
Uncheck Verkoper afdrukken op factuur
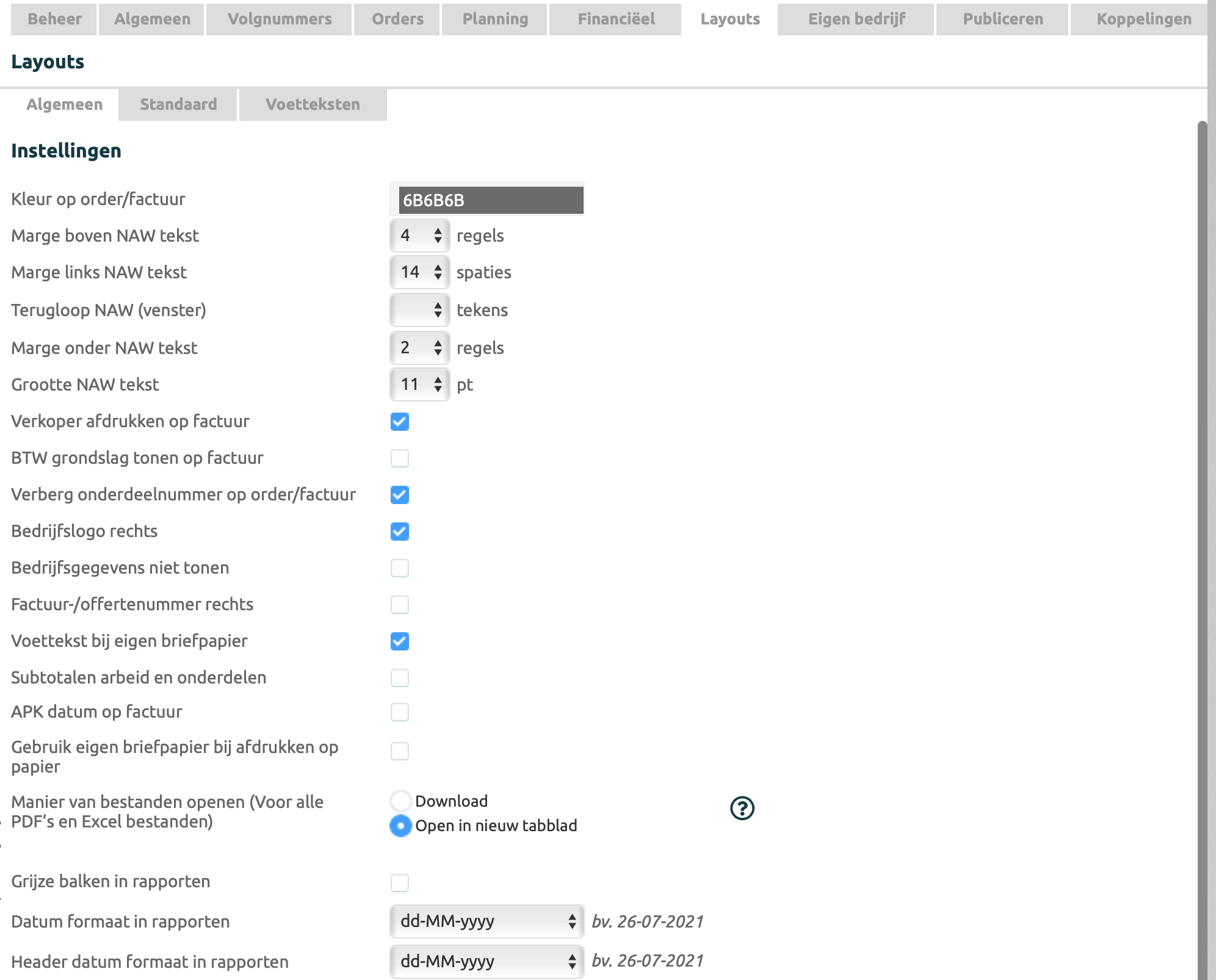point(400,422)
